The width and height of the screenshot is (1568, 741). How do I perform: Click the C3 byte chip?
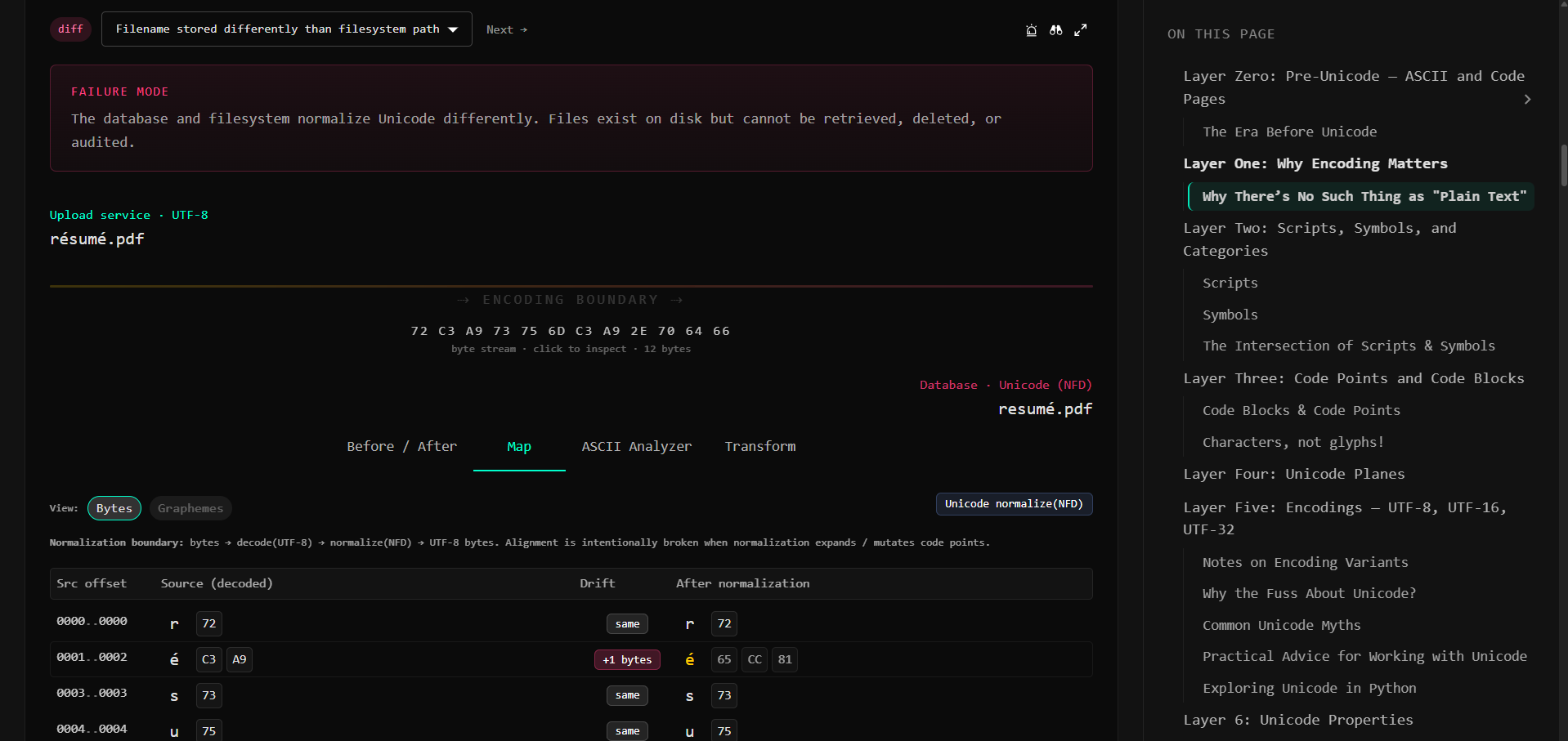point(208,659)
